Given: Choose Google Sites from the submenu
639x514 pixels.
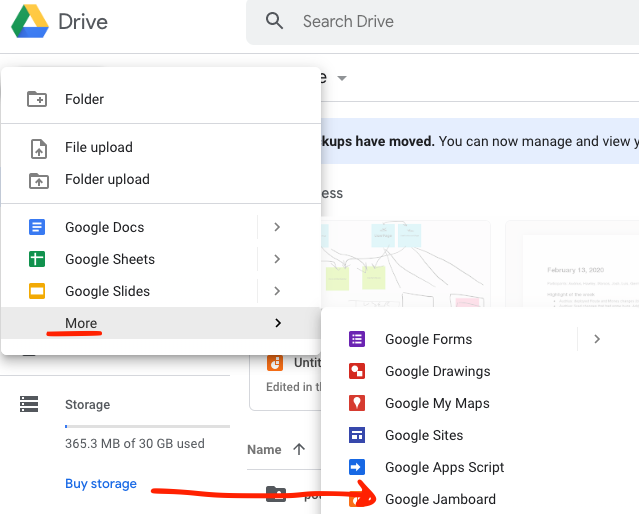Looking at the screenshot, I should point(480,435).
